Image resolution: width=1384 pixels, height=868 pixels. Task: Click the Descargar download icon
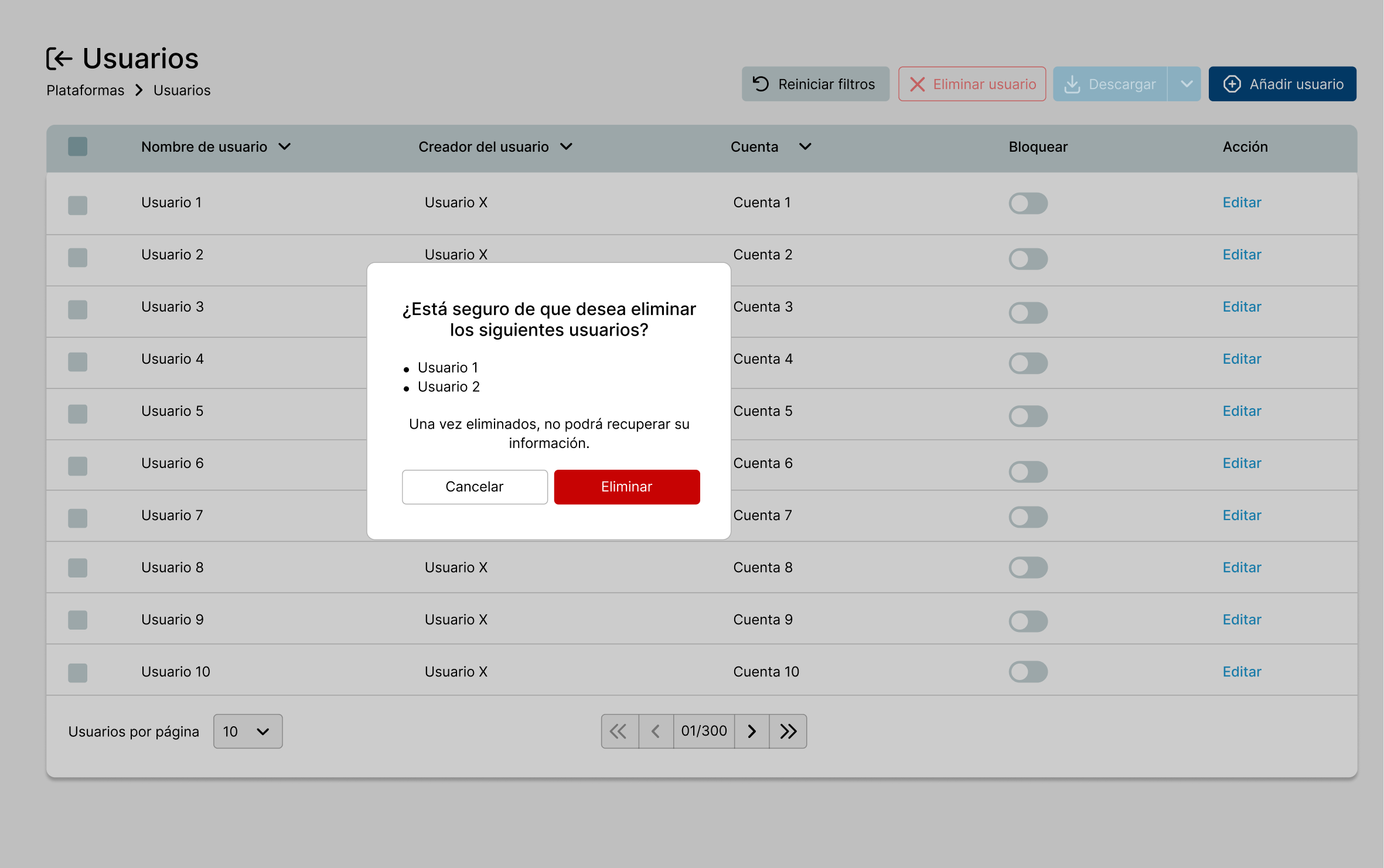(x=1072, y=84)
